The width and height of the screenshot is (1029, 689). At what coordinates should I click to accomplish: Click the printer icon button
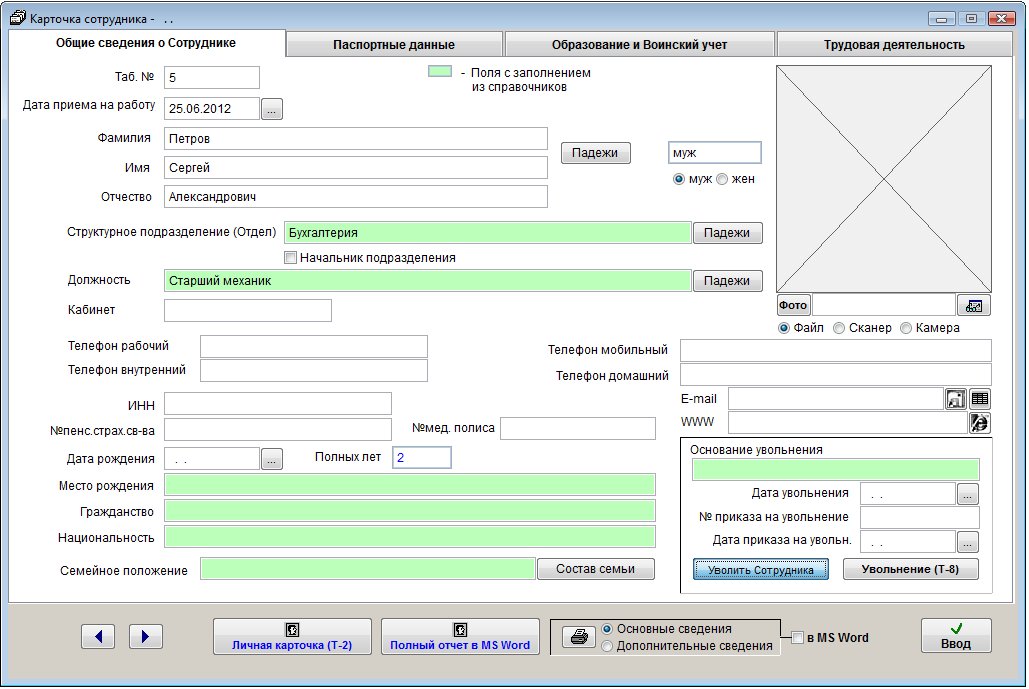coord(578,637)
